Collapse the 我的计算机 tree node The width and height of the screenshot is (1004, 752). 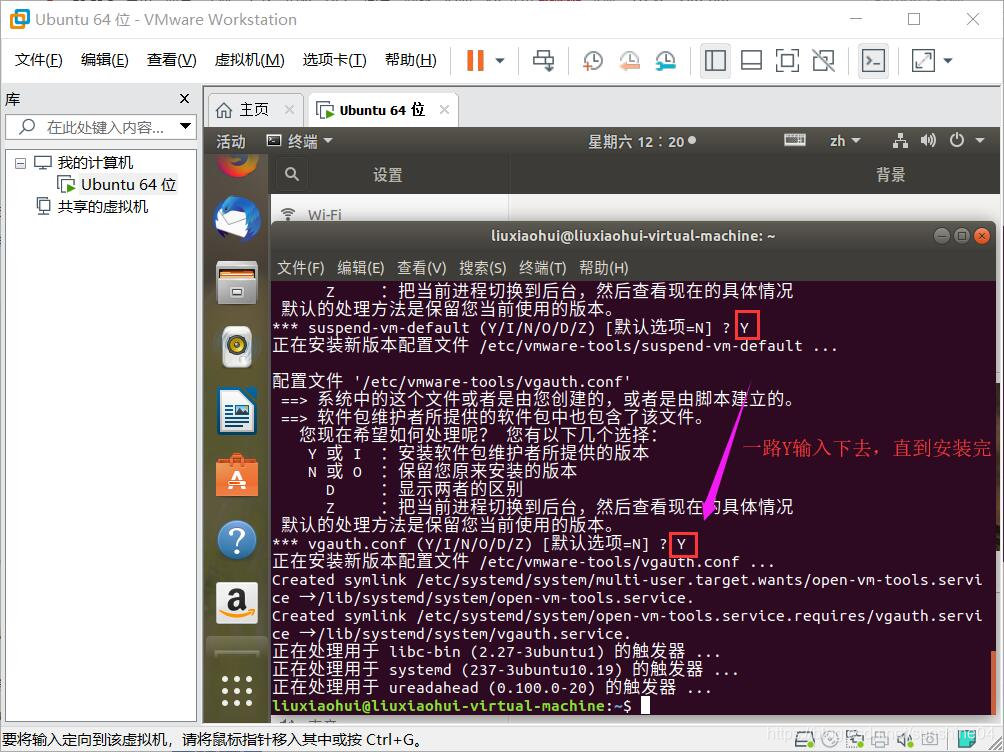[x=20, y=163]
